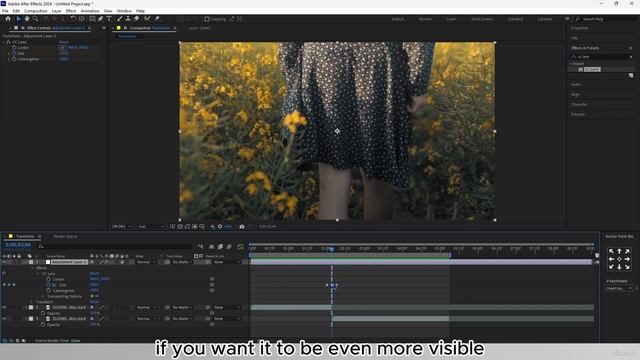Image resolution: width=640 pixels, height=360 pixels.
Task: Toggle the Frame Blending icon in timeline
Action: (220, 247)
